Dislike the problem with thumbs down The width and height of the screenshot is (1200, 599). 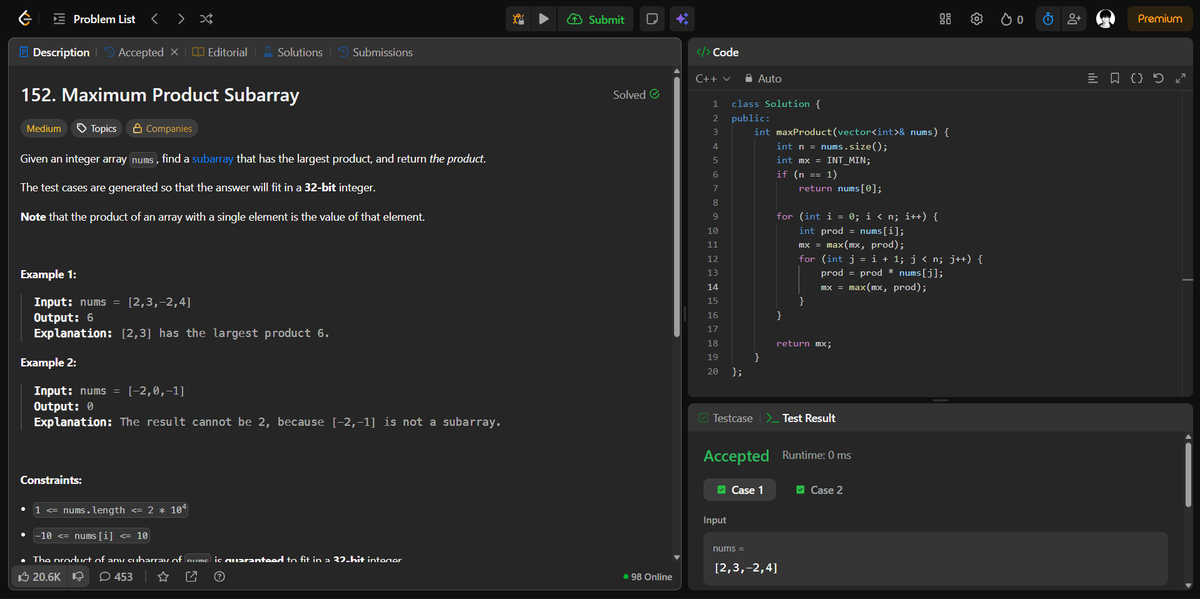[x=76, y=577]
